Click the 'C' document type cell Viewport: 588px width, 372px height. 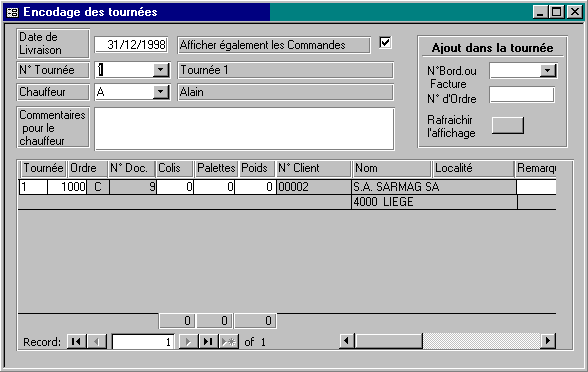click(x=98, y=187)
